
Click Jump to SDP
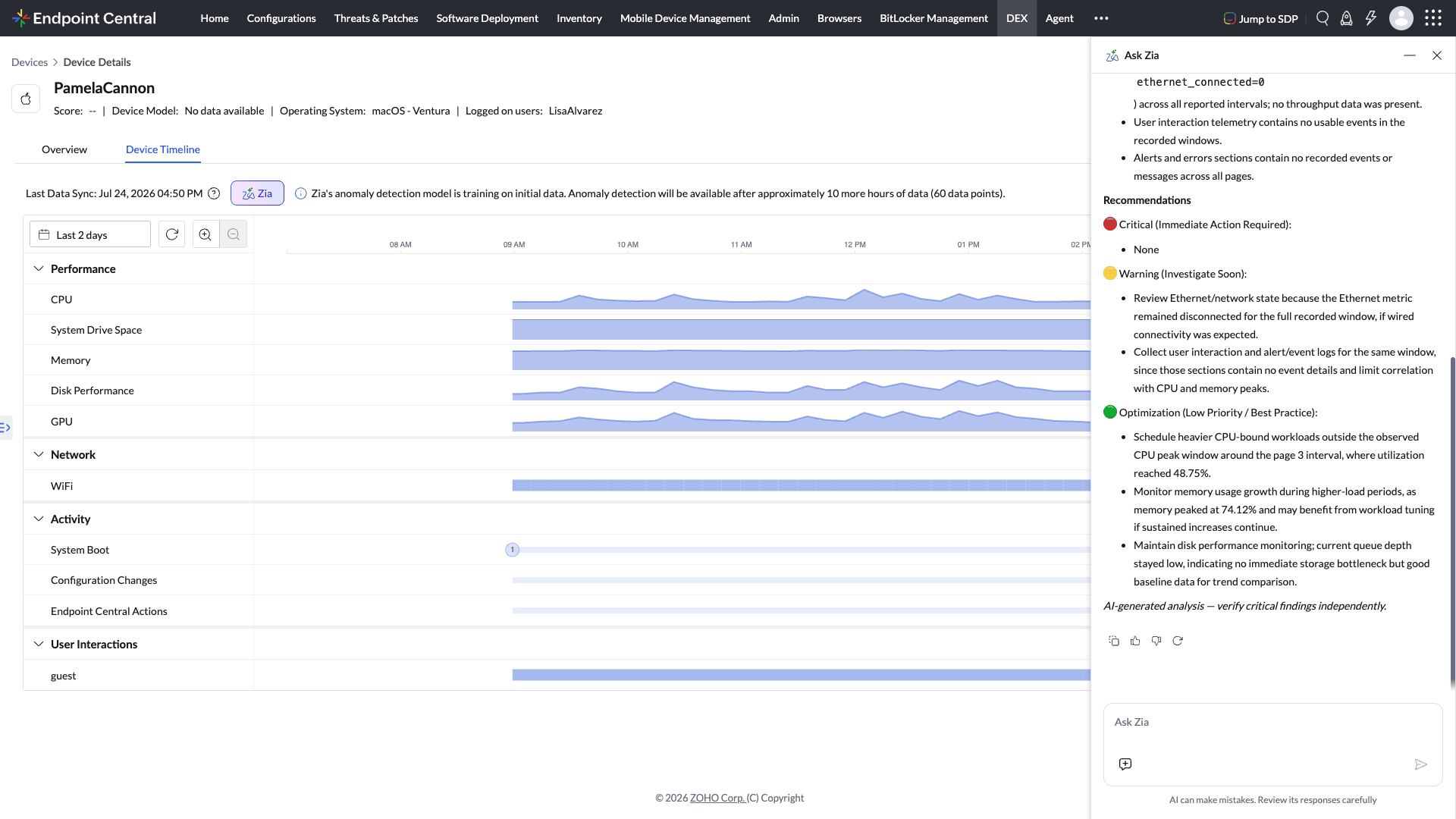pos(1260,18)
